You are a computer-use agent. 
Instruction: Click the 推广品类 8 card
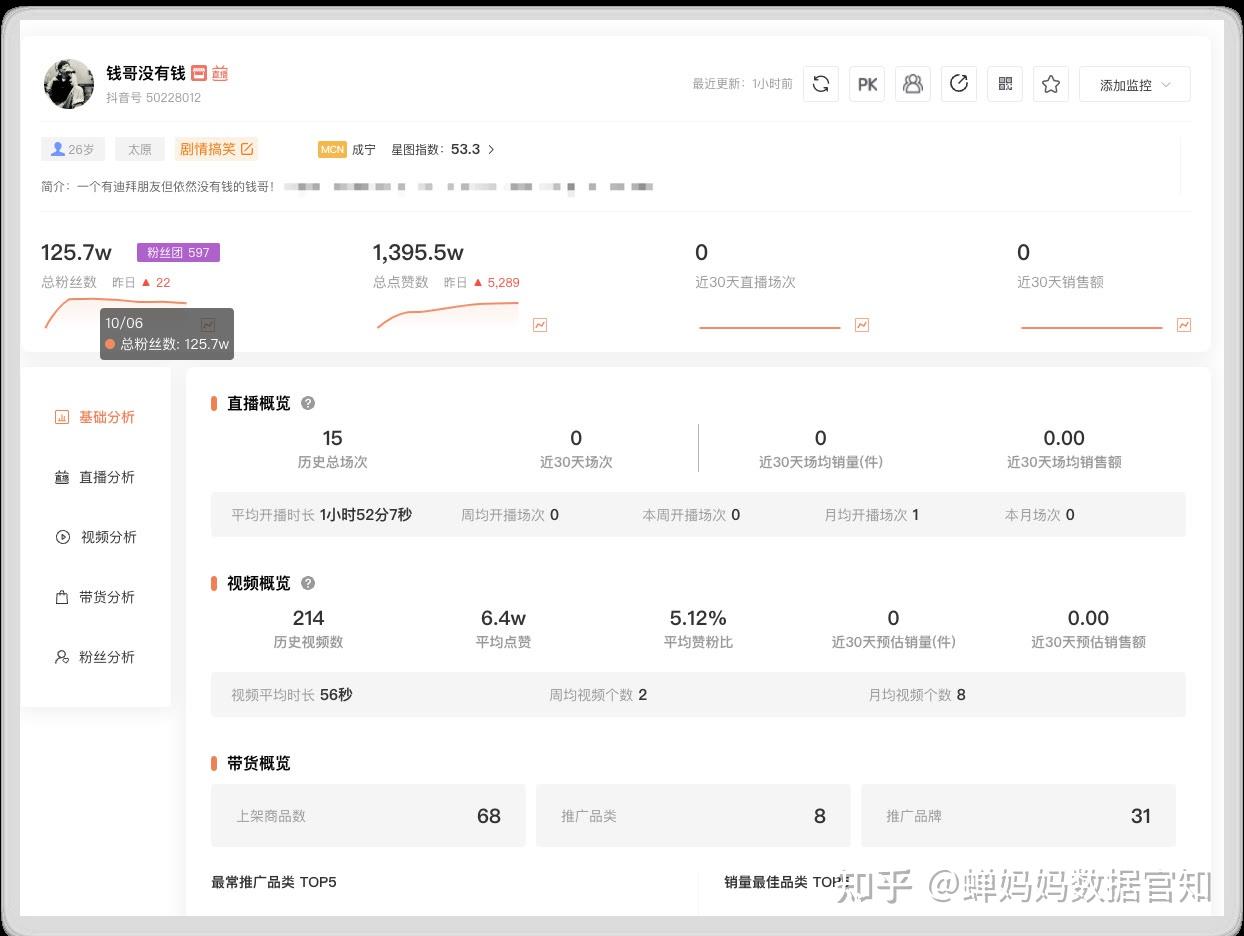point(693,816)
